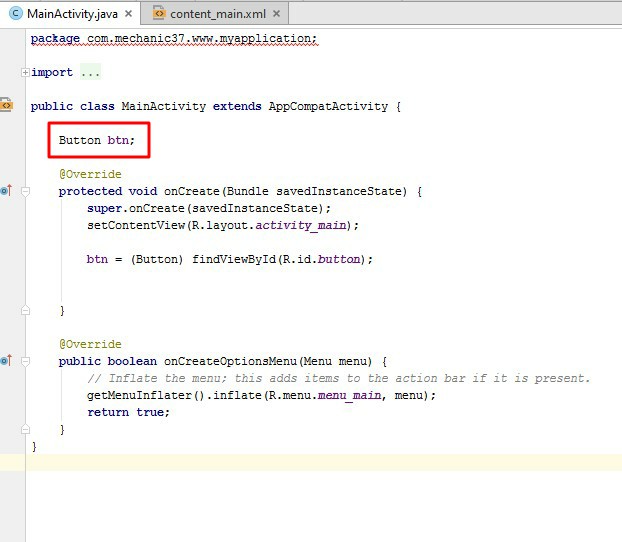Click the import keyword
Screen dimensions: 622x542
click(x=52, y=72)
